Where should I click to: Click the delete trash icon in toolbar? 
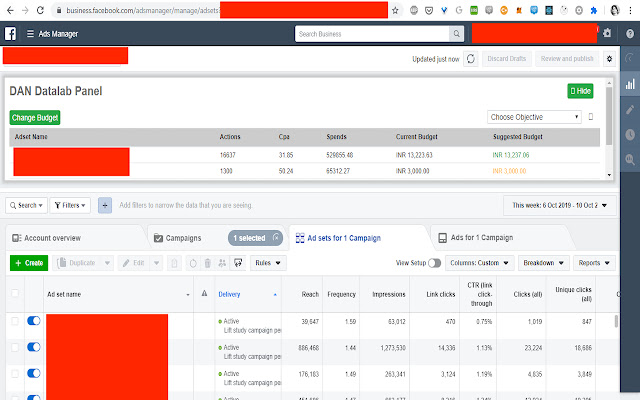(x=207, y=263)
